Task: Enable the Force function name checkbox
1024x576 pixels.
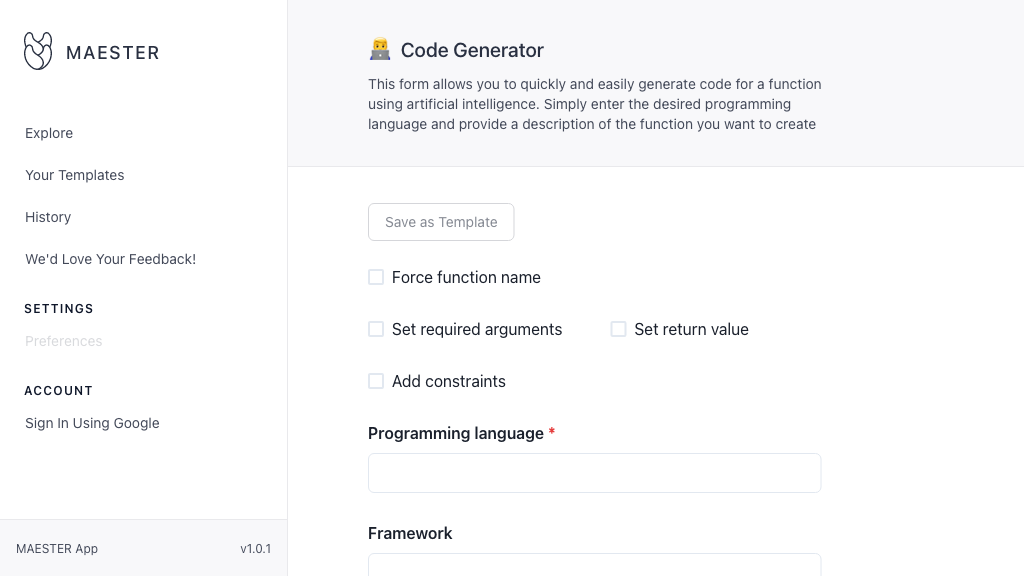Action: [x=376, y=277]
